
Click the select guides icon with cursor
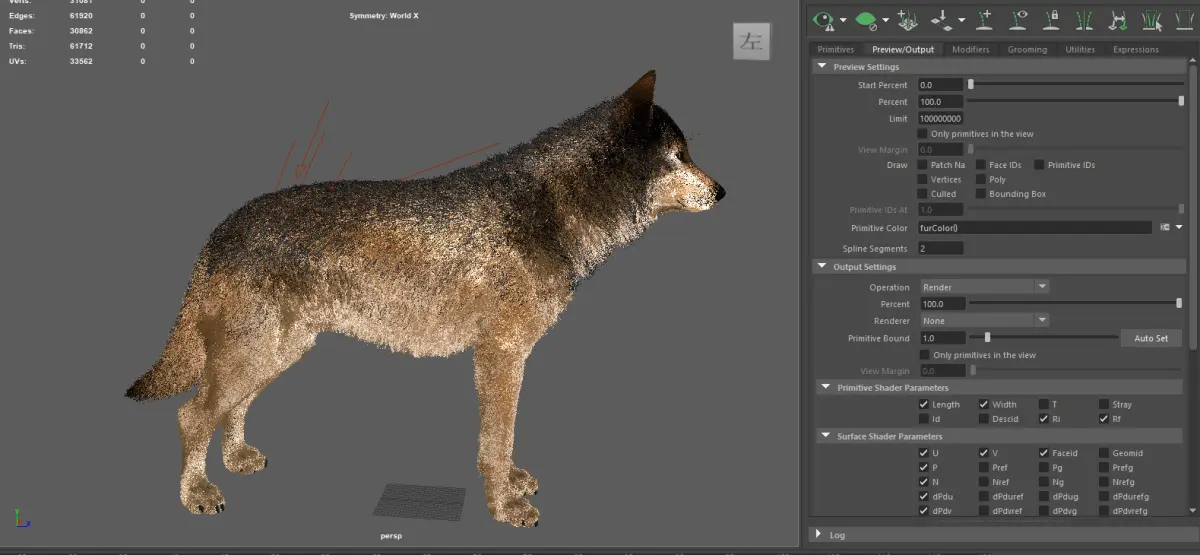[x=1153, y=18]
